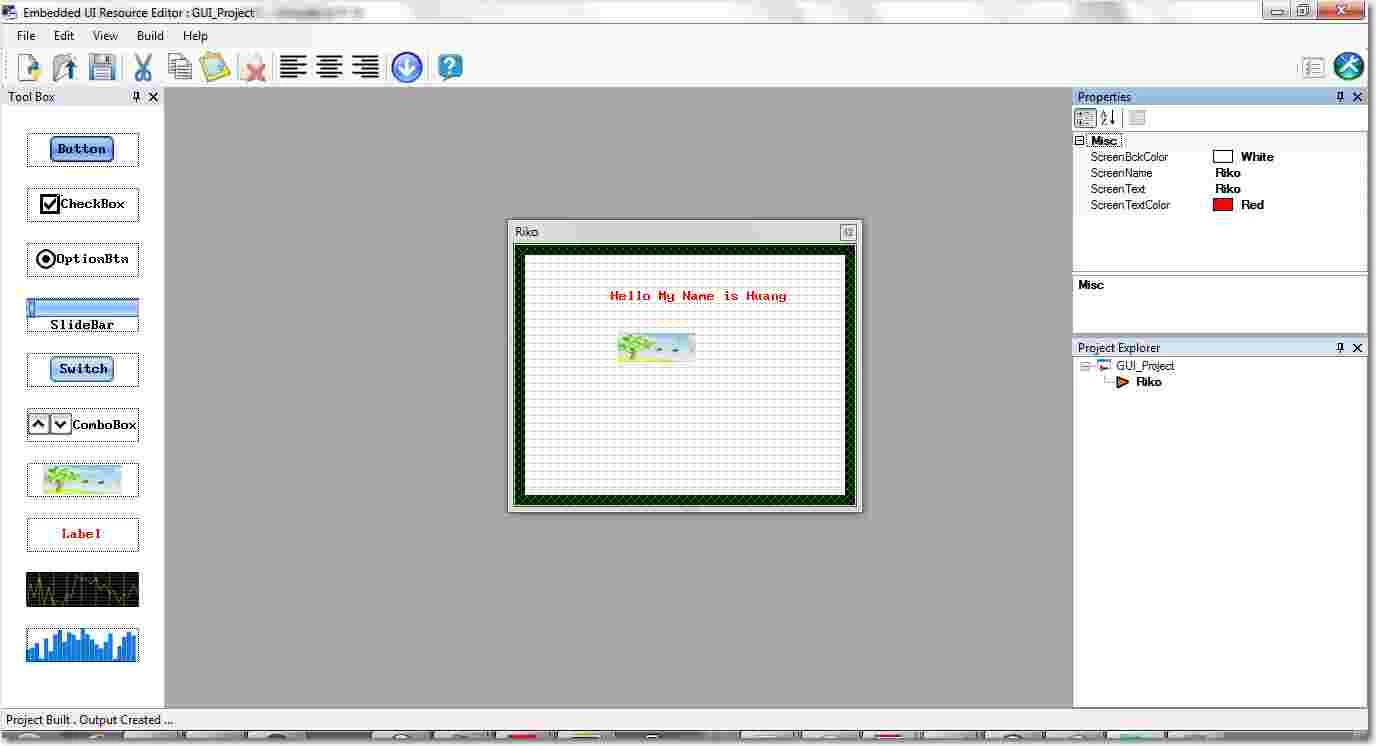Save the project with the floppy disk icon
Image resolution: width=1376 pixels, height=746 pixels.
[103, 67]
